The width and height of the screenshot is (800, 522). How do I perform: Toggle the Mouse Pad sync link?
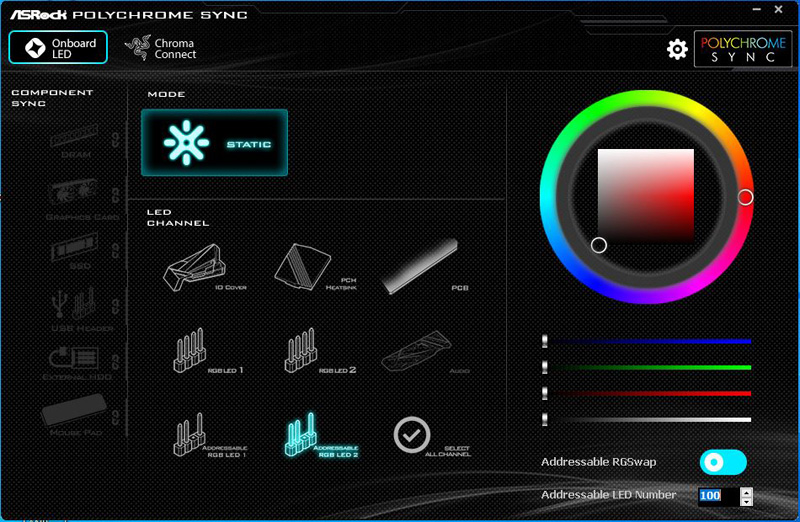coord(116,417)
